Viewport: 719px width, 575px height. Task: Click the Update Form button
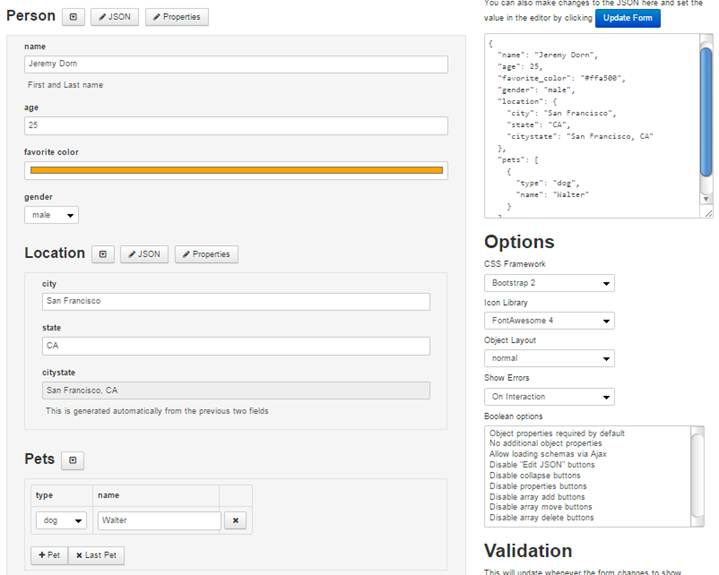[627, 18]
